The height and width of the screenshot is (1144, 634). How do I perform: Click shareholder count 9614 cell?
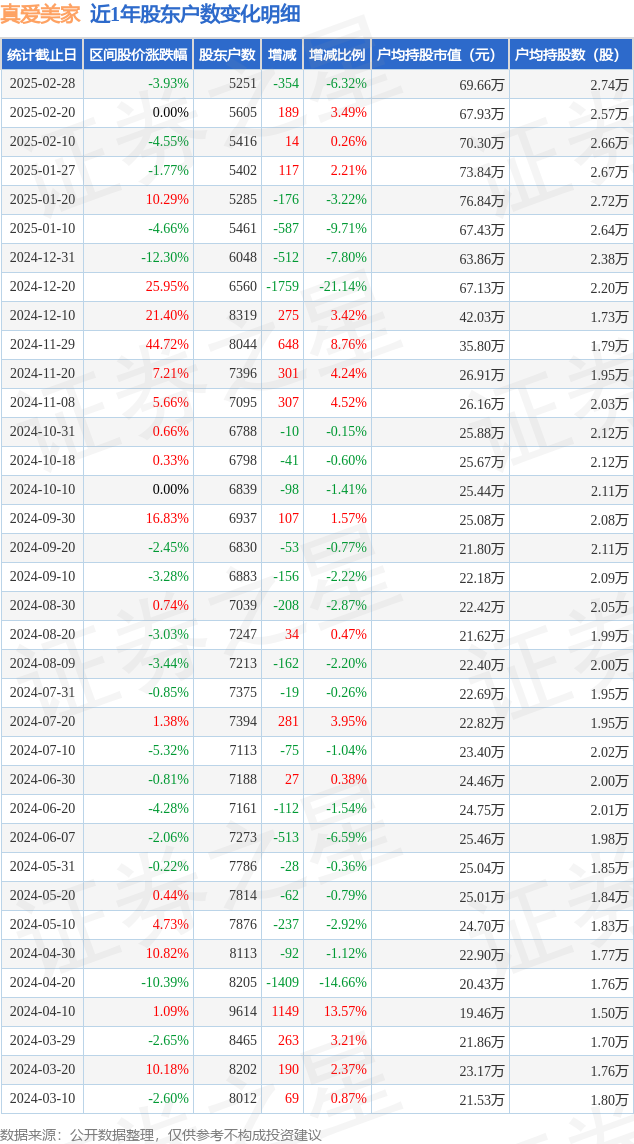click(243, 1013)
